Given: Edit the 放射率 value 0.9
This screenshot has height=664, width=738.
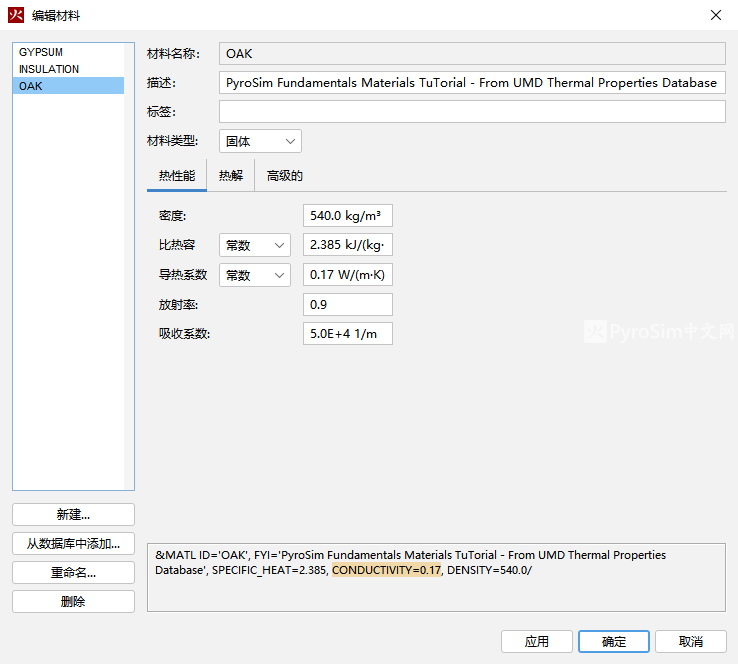Looking at the screenshot, I should pos(348,304).
